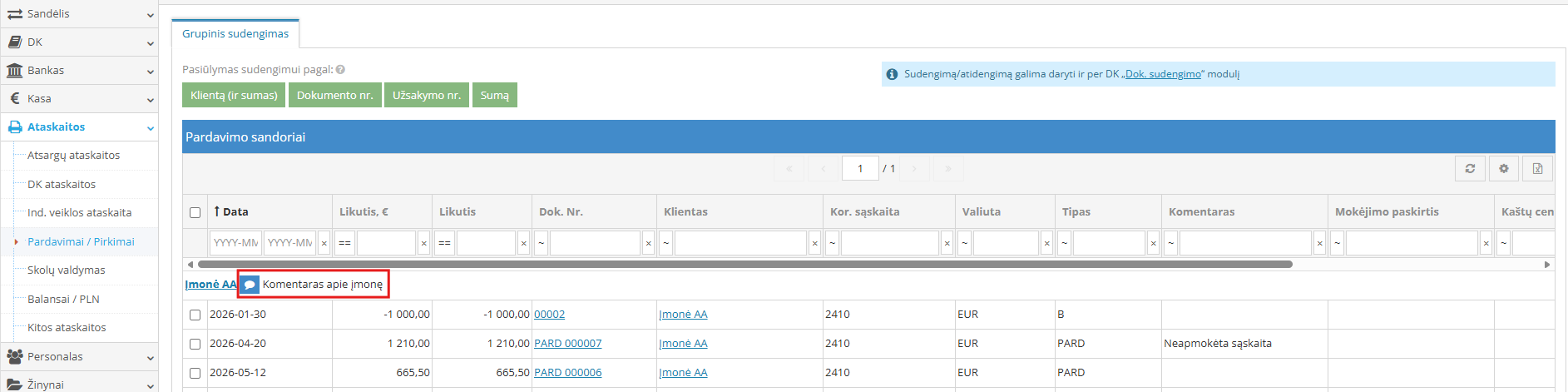The width and height of the screenshot is (1568, 392).
Task: Export table to Excel file icon
Action: [1537, 168]
